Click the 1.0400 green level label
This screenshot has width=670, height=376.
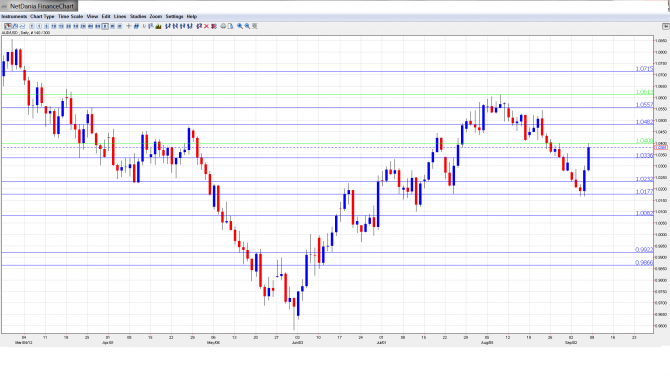click(644, 141)
